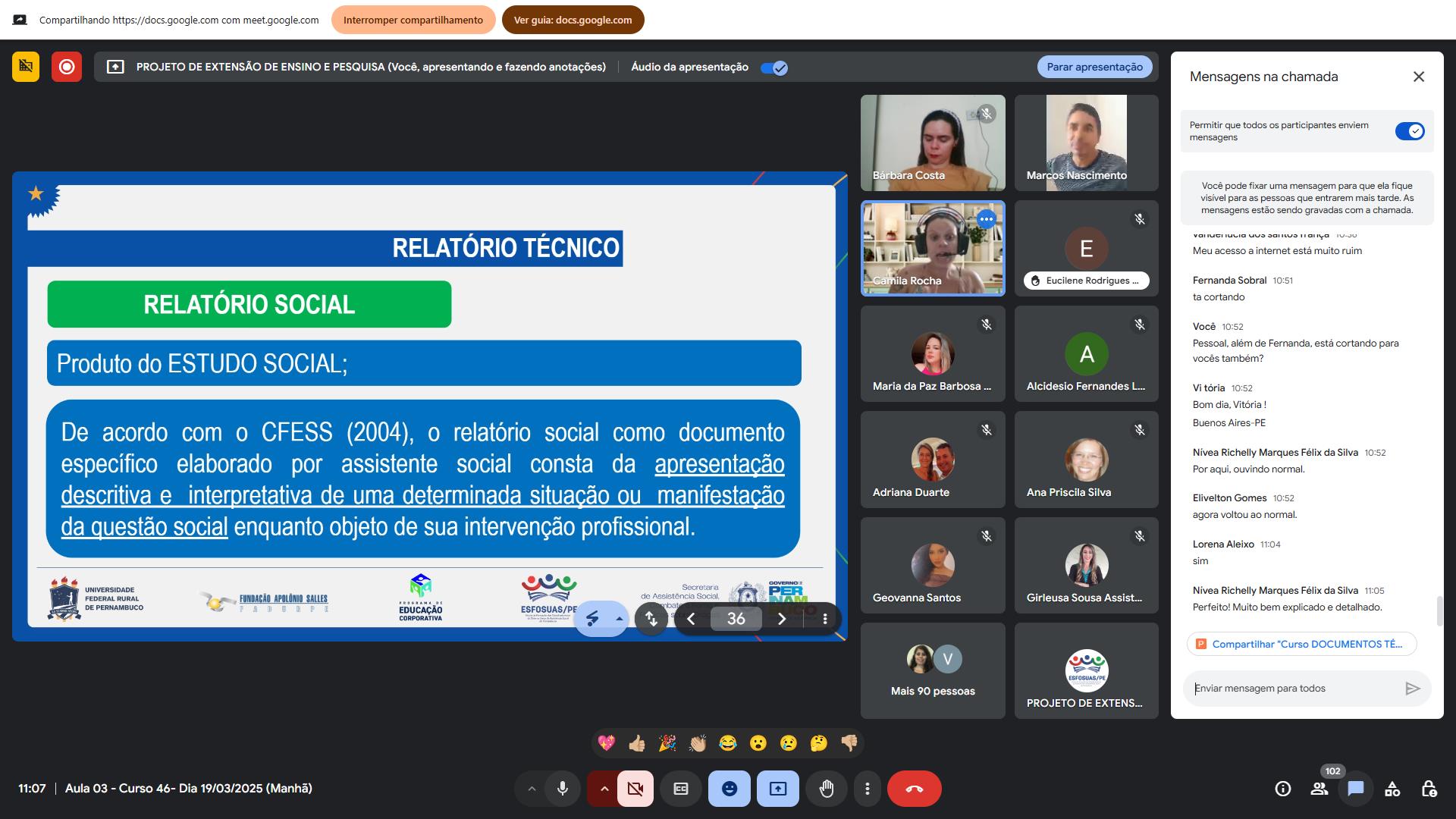The height and width of the screenshot is (819, 1456).
Task: Open the participants list icon
Action: click(1319, 789)
